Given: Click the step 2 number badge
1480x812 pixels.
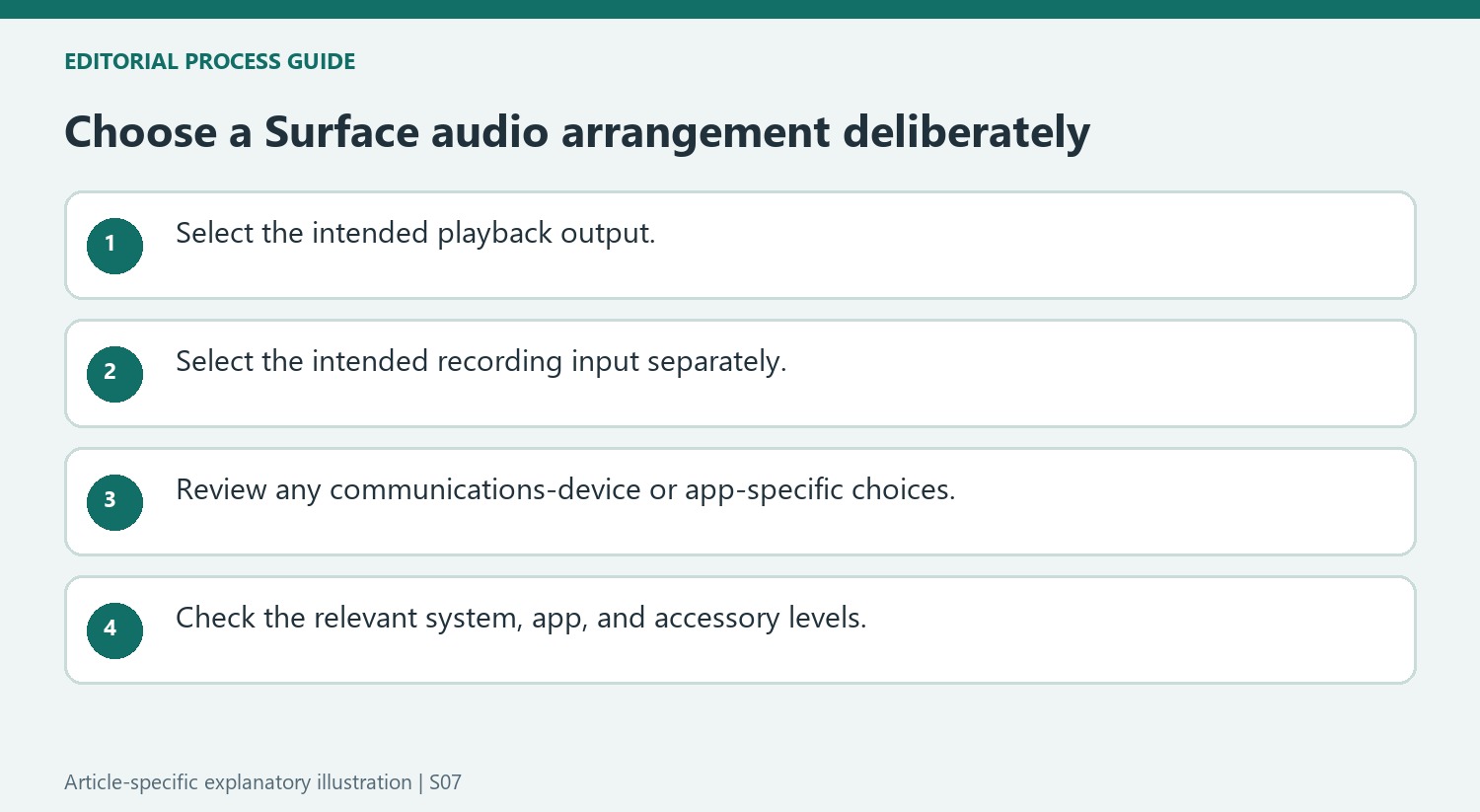Looking at the screenshot, I should pyautogui.click(x=114, y=374).
